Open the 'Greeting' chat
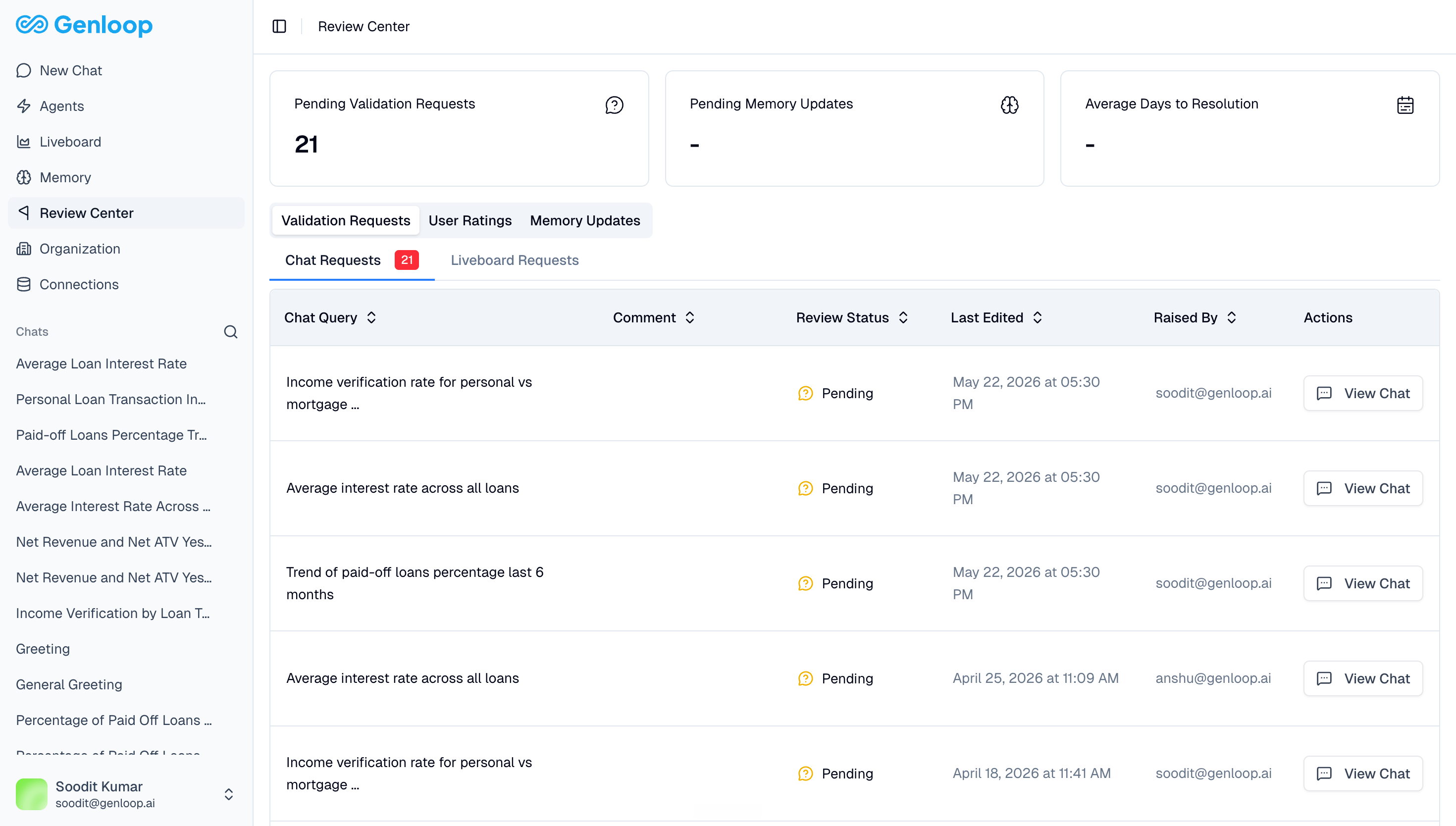 pyautogui.click(x=43, y=649)
